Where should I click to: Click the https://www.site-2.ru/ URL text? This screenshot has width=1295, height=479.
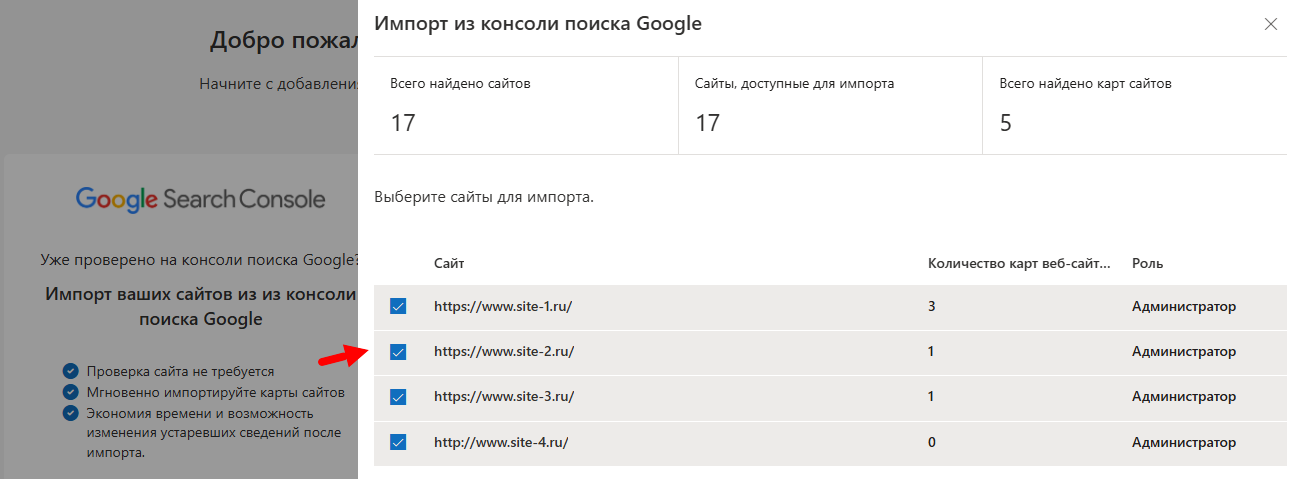[503, 352]
